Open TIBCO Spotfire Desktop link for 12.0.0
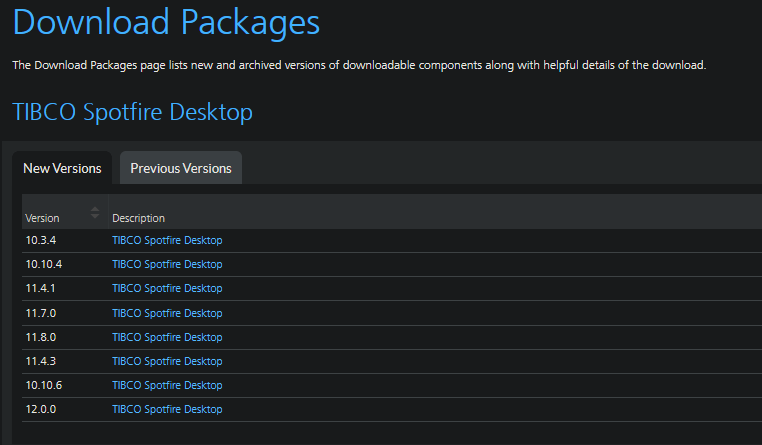762x445 pixels. click(167, 409)
